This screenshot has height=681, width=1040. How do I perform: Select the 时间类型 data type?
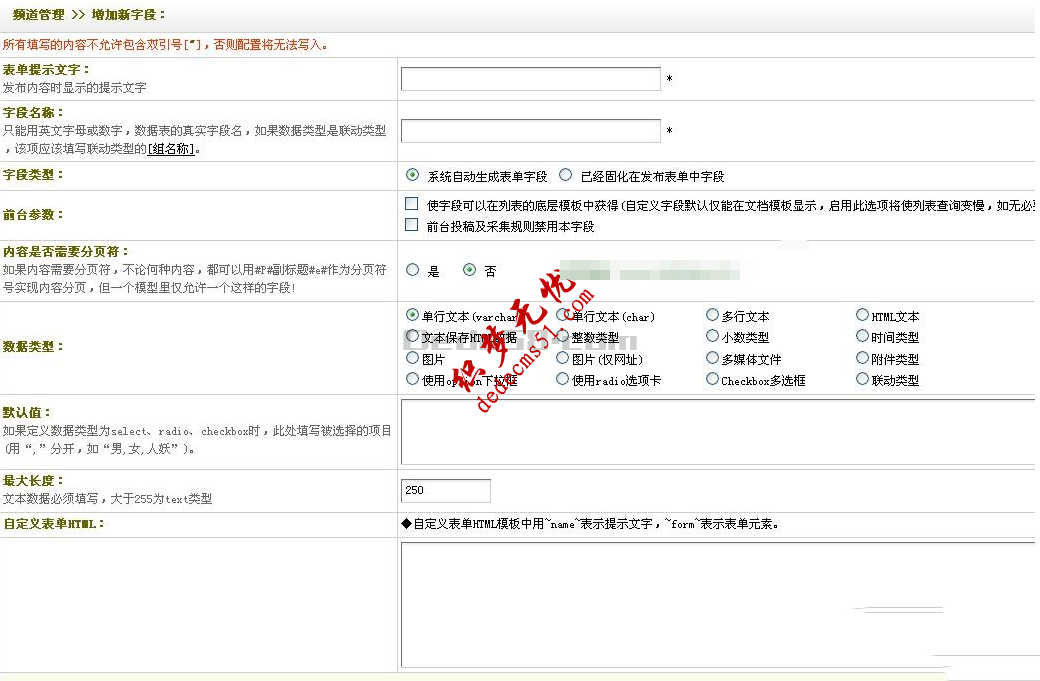862,336
